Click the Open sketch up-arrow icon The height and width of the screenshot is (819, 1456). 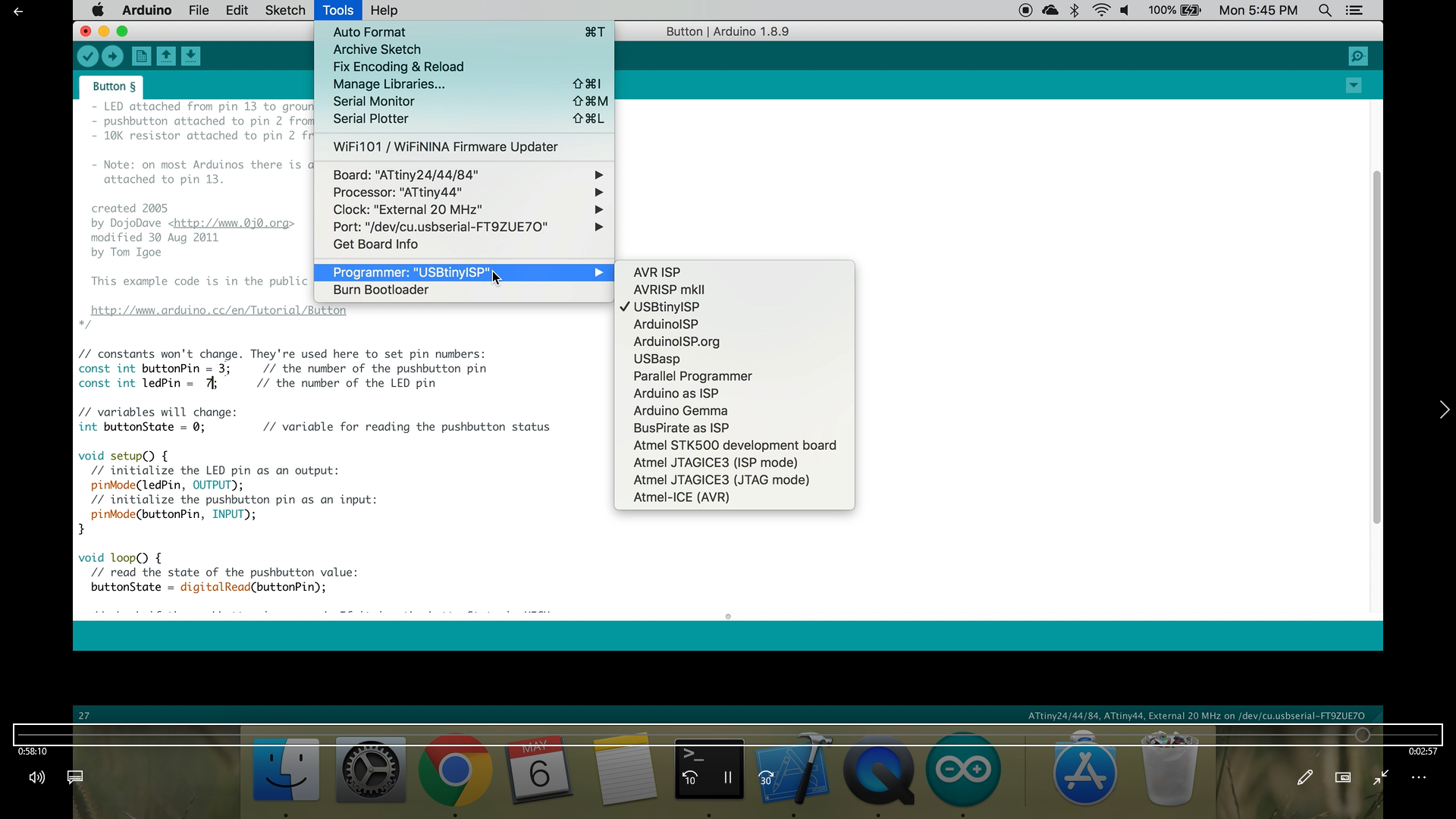pos(166,56)
